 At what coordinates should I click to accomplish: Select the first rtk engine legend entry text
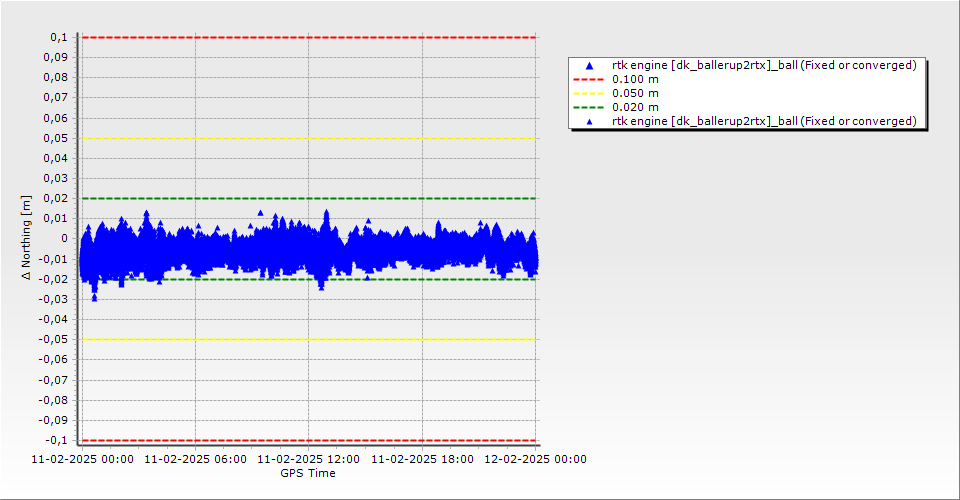764,65
